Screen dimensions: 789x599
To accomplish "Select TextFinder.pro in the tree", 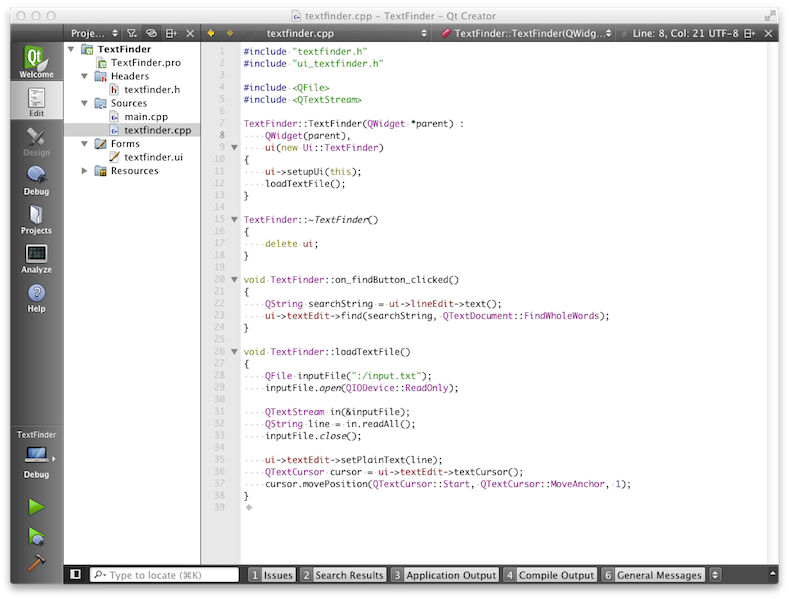I will pyautogui.click(x=145, y=63).
